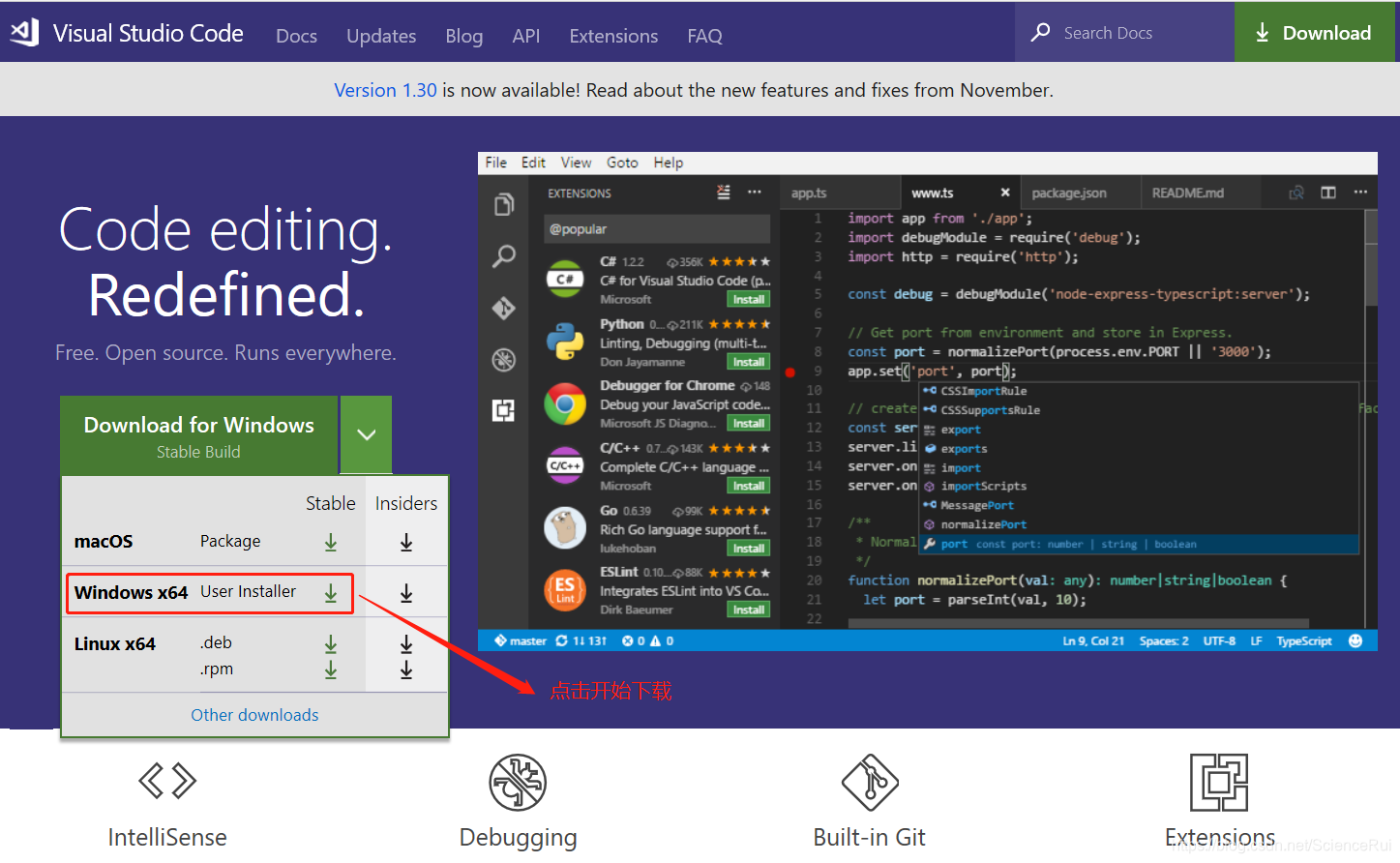Click the sync changes status bar icon

[561, 640]
